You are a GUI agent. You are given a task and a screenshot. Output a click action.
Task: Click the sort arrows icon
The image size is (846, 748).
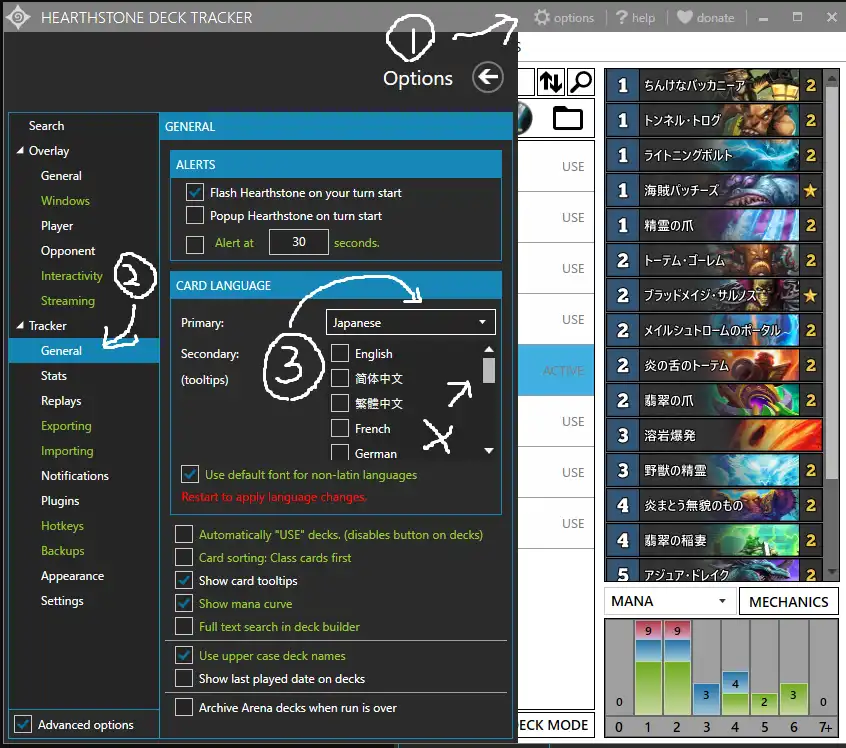(551, 82)
